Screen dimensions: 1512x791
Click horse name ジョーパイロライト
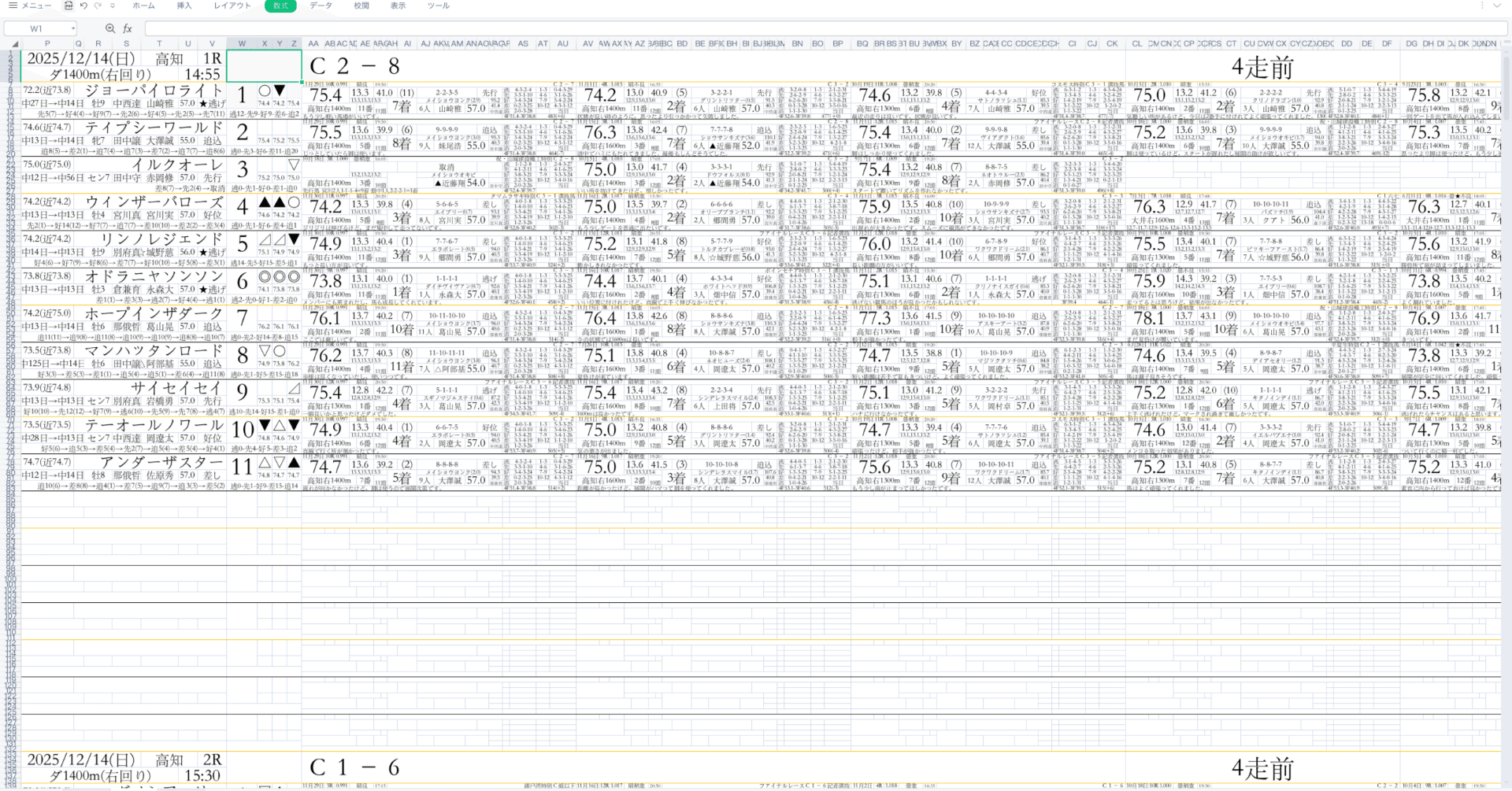point(153,91)
